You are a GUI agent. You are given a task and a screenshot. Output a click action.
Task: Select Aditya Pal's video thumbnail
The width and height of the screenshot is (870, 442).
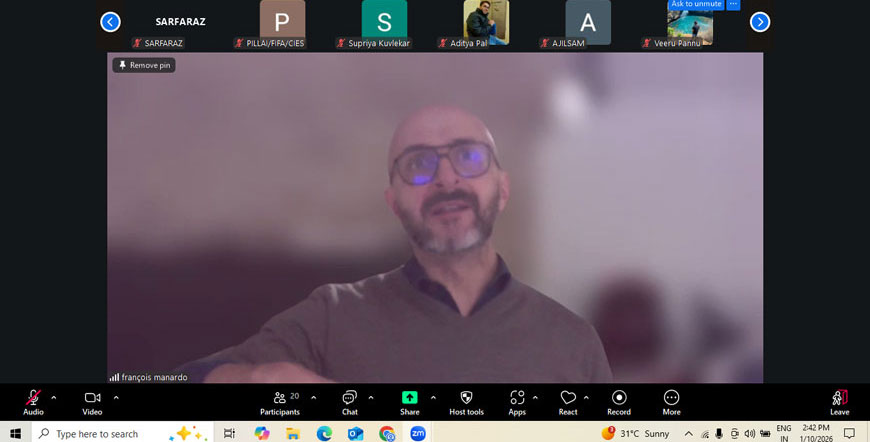[x=486, y=21]
